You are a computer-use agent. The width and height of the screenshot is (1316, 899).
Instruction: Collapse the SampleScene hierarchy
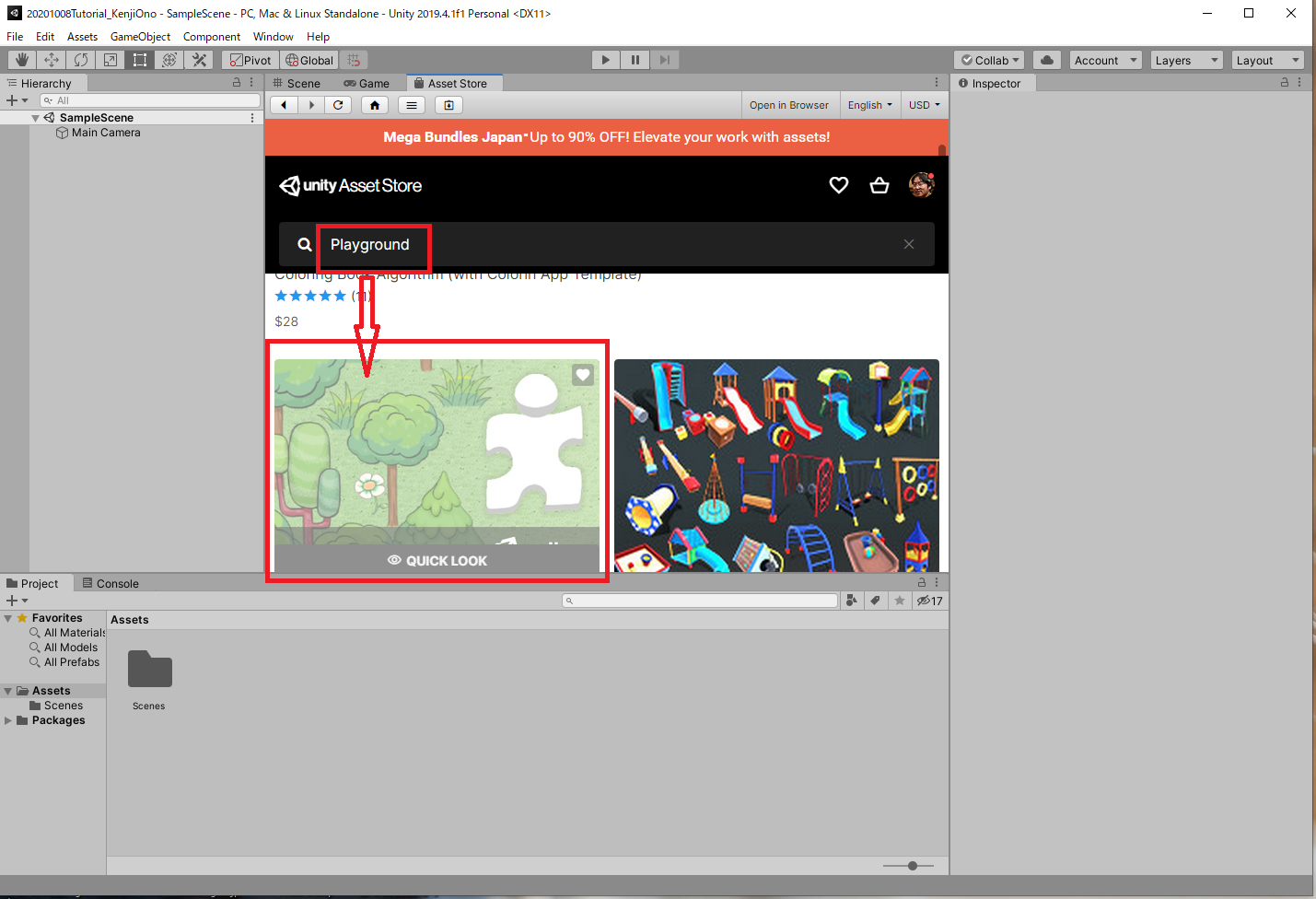(x=35, y=118)
